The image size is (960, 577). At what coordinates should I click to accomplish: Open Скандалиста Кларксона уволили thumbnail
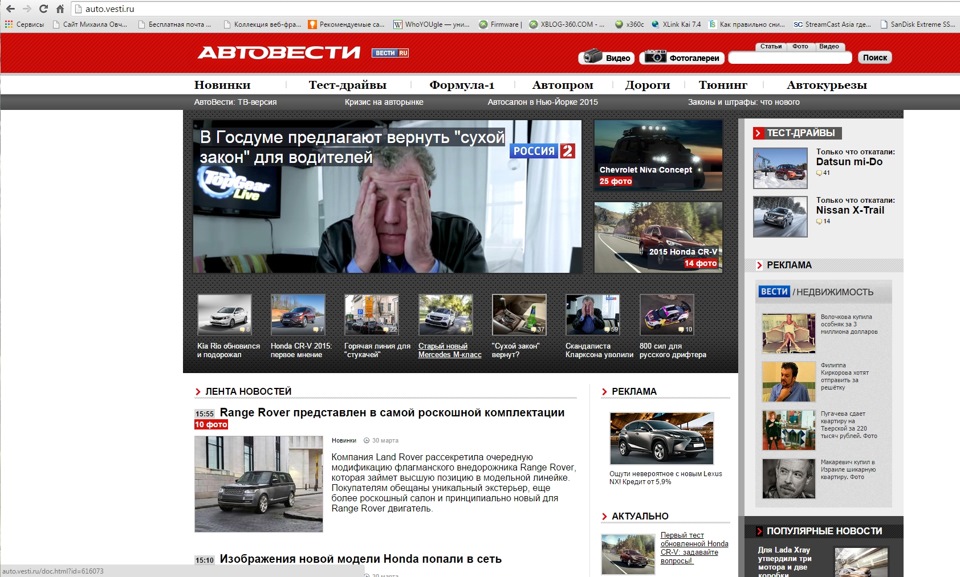tap(593, 315)
